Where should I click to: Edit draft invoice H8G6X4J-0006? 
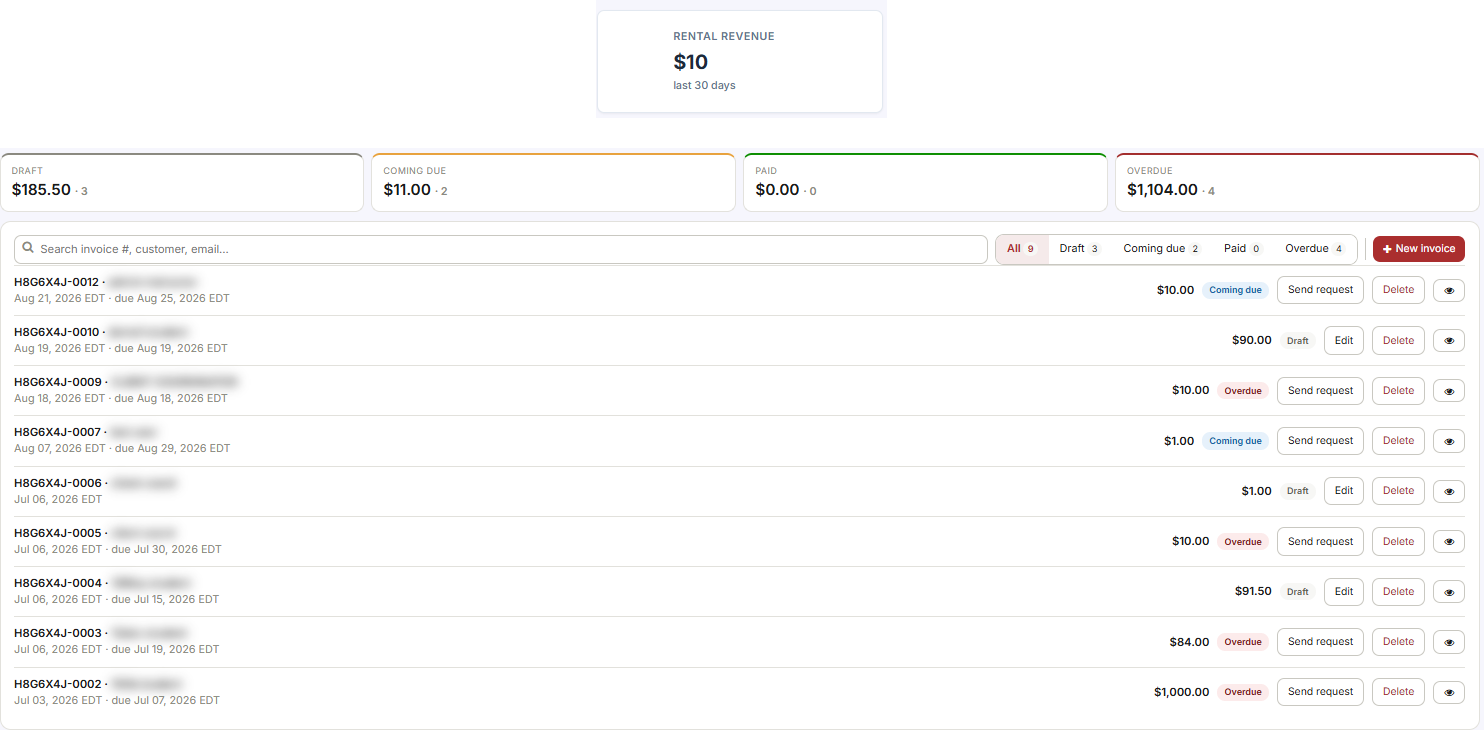[x=1344, y=491]
